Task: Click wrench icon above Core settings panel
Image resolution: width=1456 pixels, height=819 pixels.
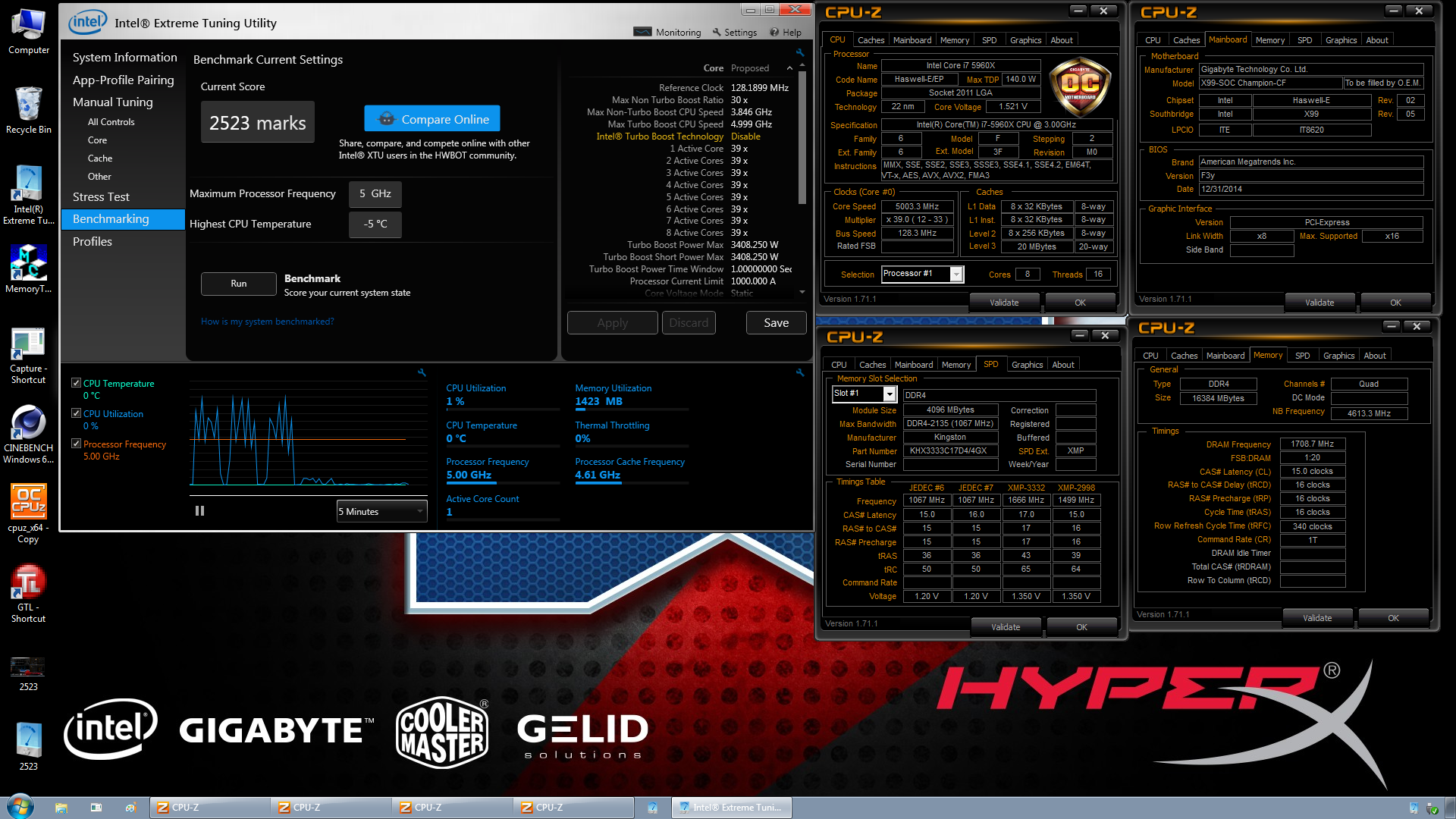Action: (x=799, y=52)
